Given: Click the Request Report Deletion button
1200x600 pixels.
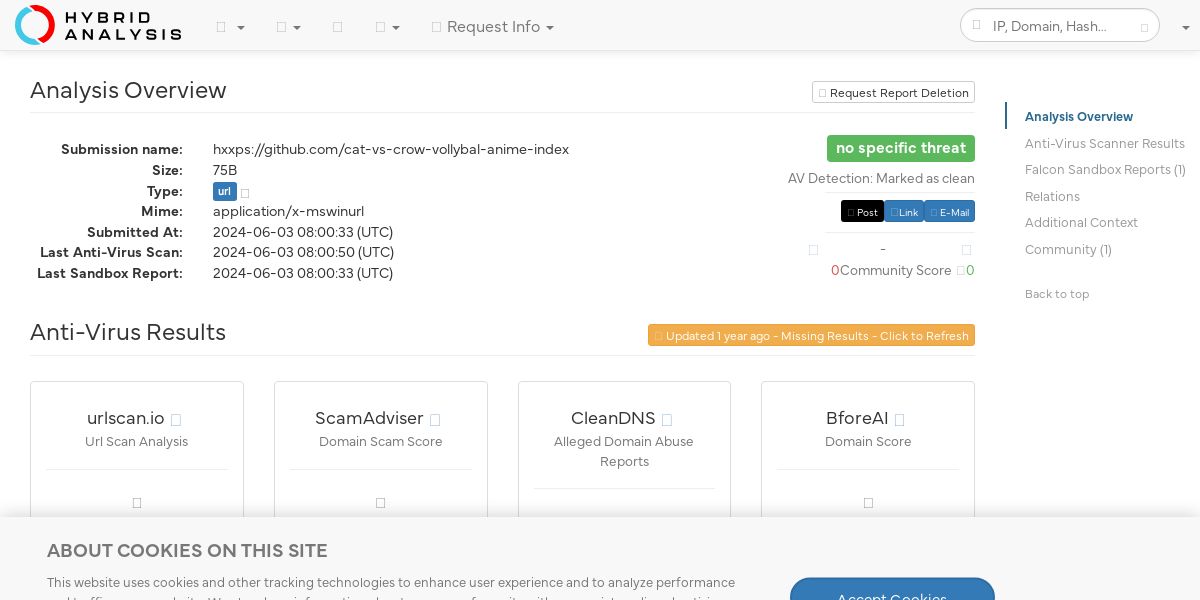Looking at the screenshot, I should [x=893, y=92].
